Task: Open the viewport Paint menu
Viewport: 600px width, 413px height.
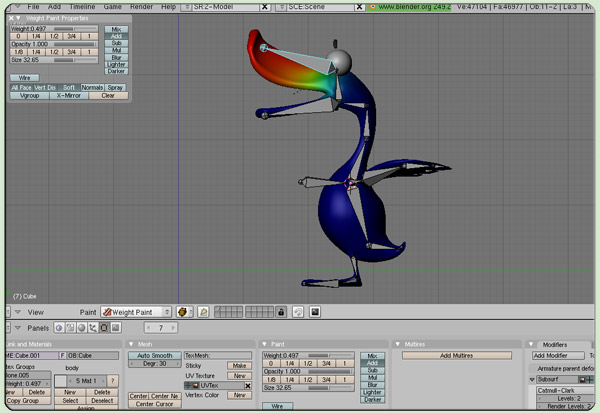Action: (x=88, y=312)
